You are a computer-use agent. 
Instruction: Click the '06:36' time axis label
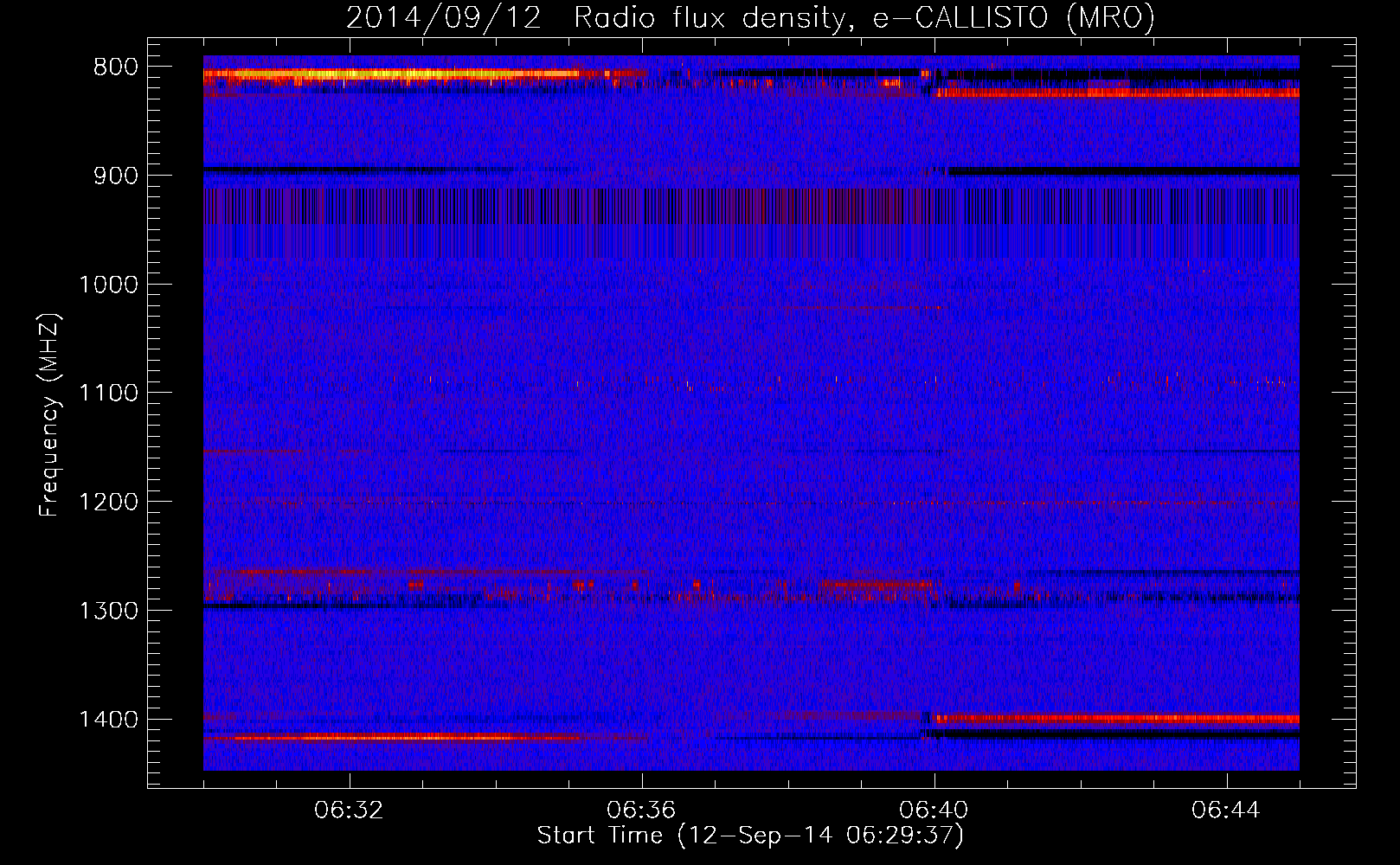(x=642, y=811)
